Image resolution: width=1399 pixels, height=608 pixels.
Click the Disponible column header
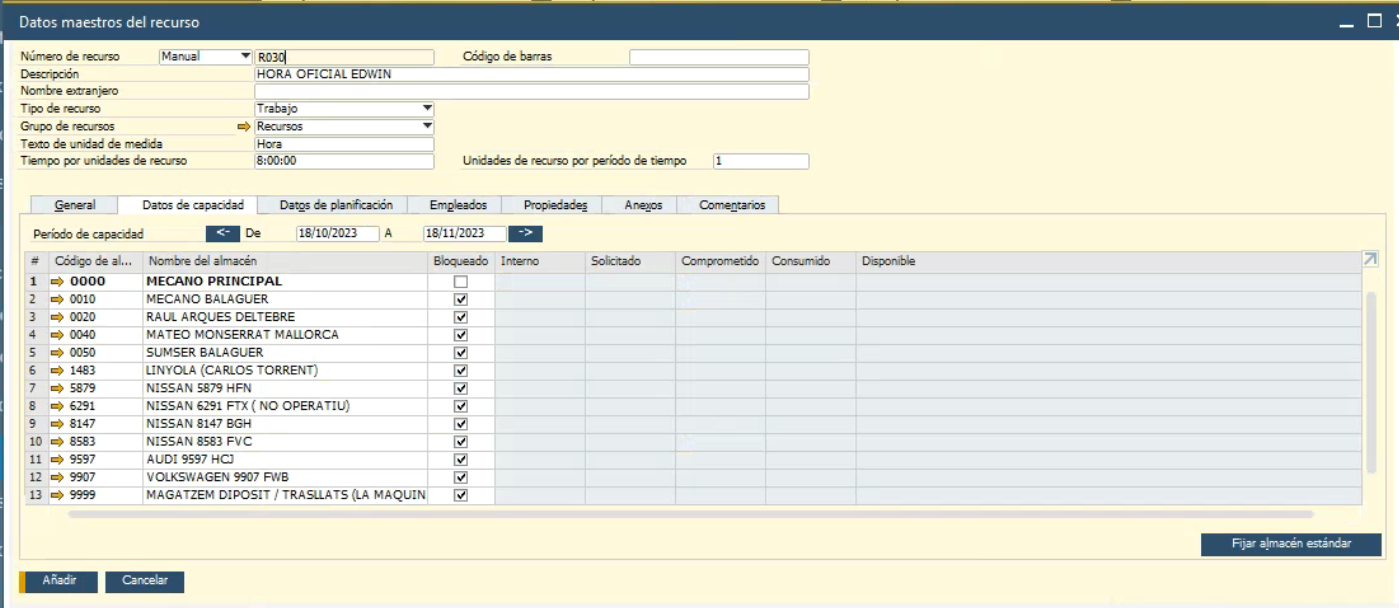coord(1109,262)
